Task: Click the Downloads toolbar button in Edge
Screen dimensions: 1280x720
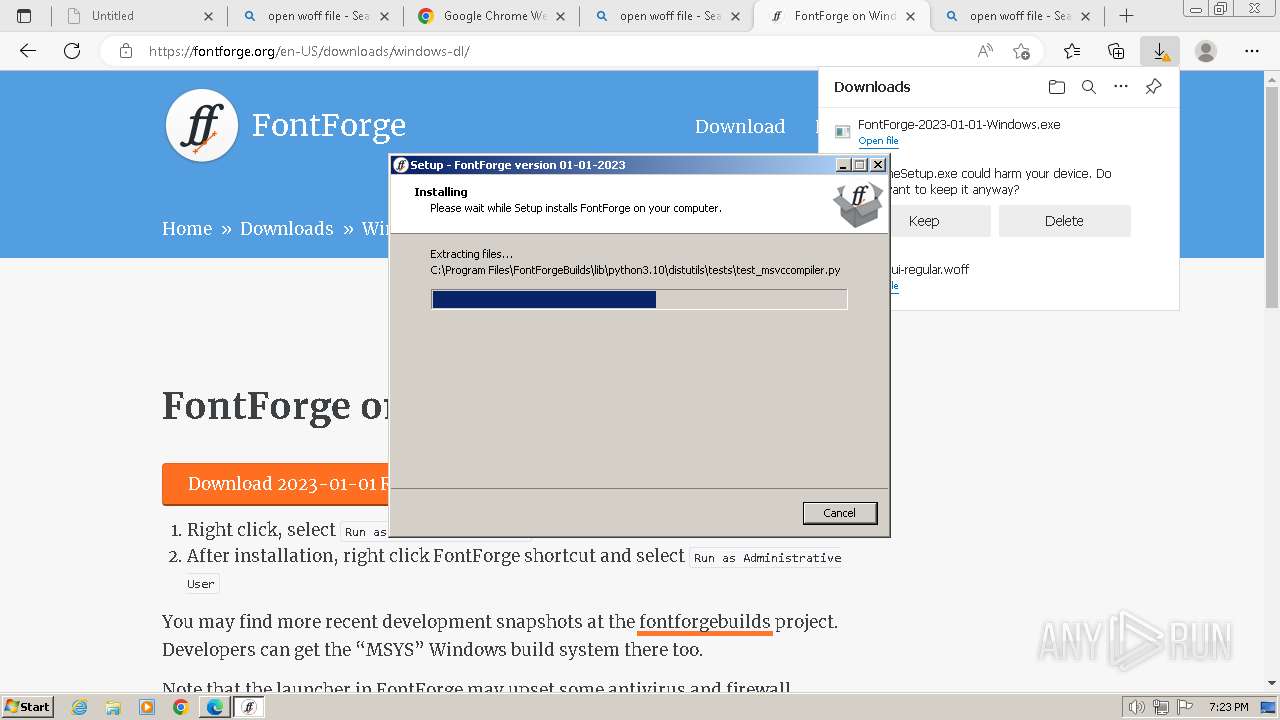Action: pyautogui.click(x=1160, y=51)
